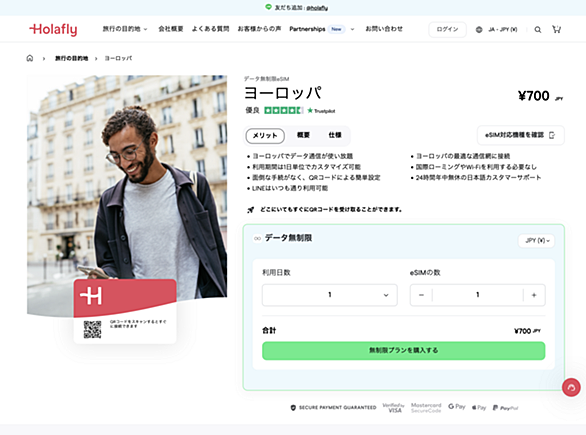Click the Apple Pay payment logo

point(479,407)
